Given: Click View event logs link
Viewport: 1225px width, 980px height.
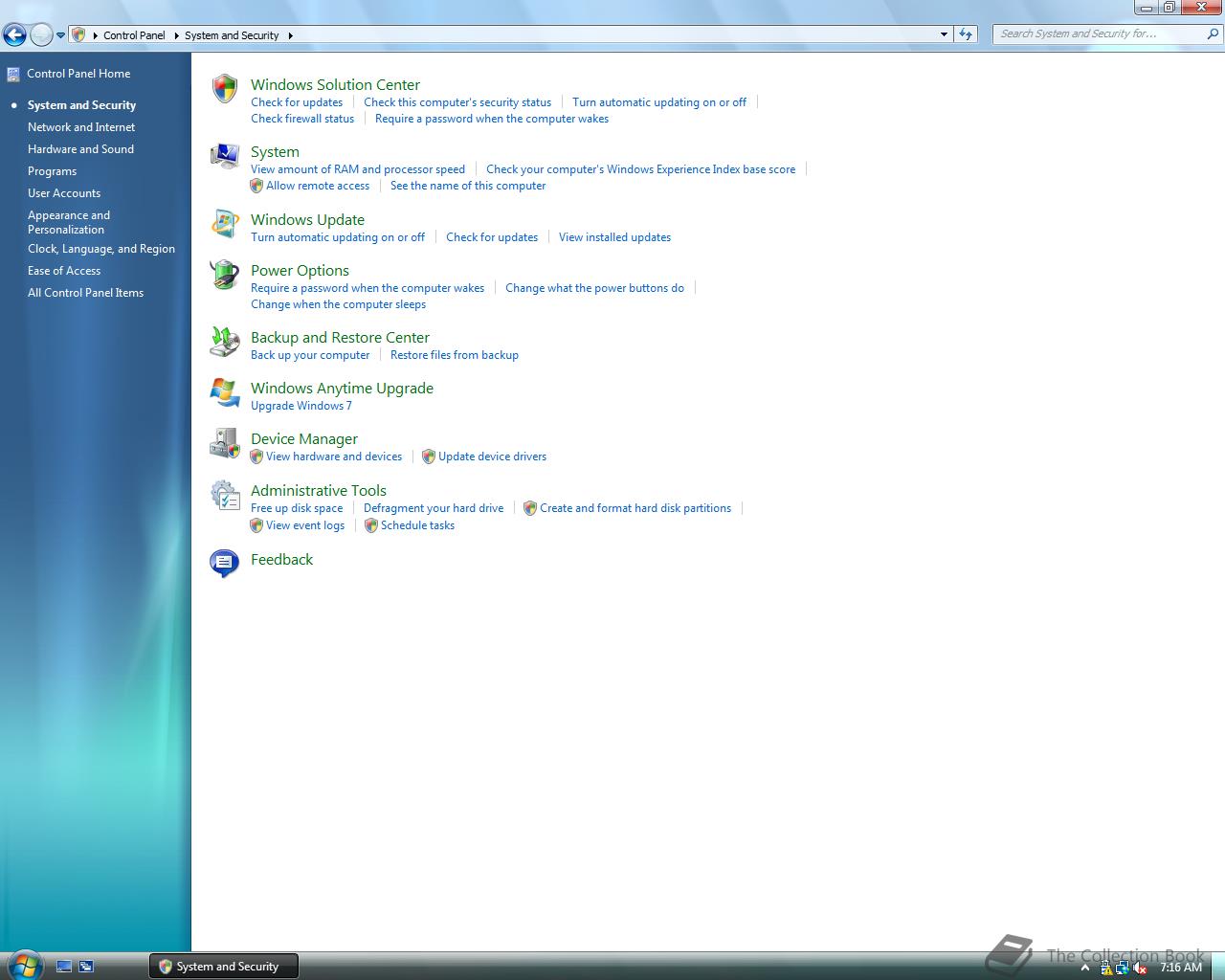Looking at the screenshot, I should [305, 525].
